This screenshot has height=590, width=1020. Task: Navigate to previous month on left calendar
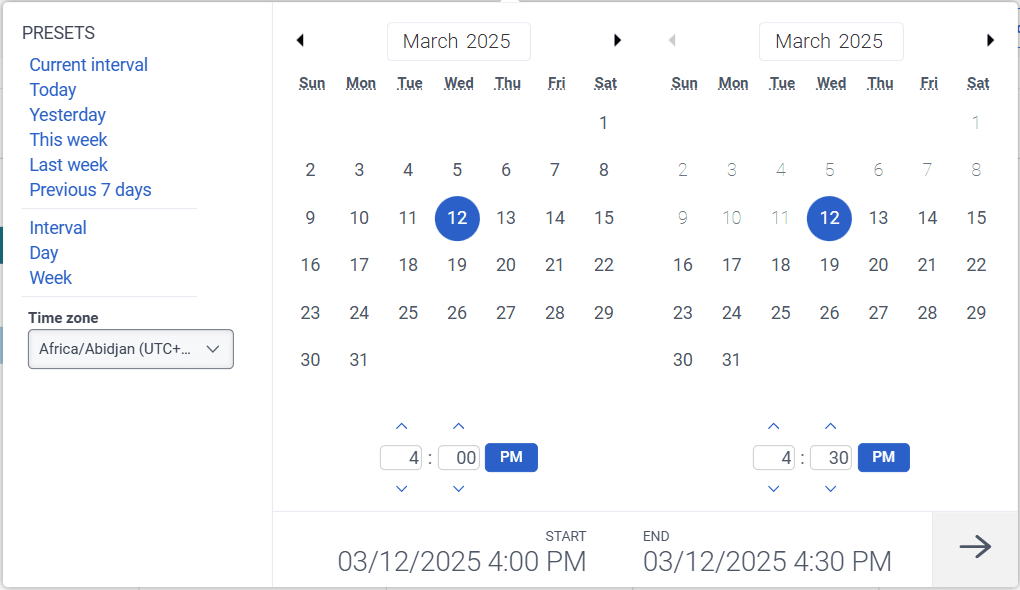[x=300, y=40]
